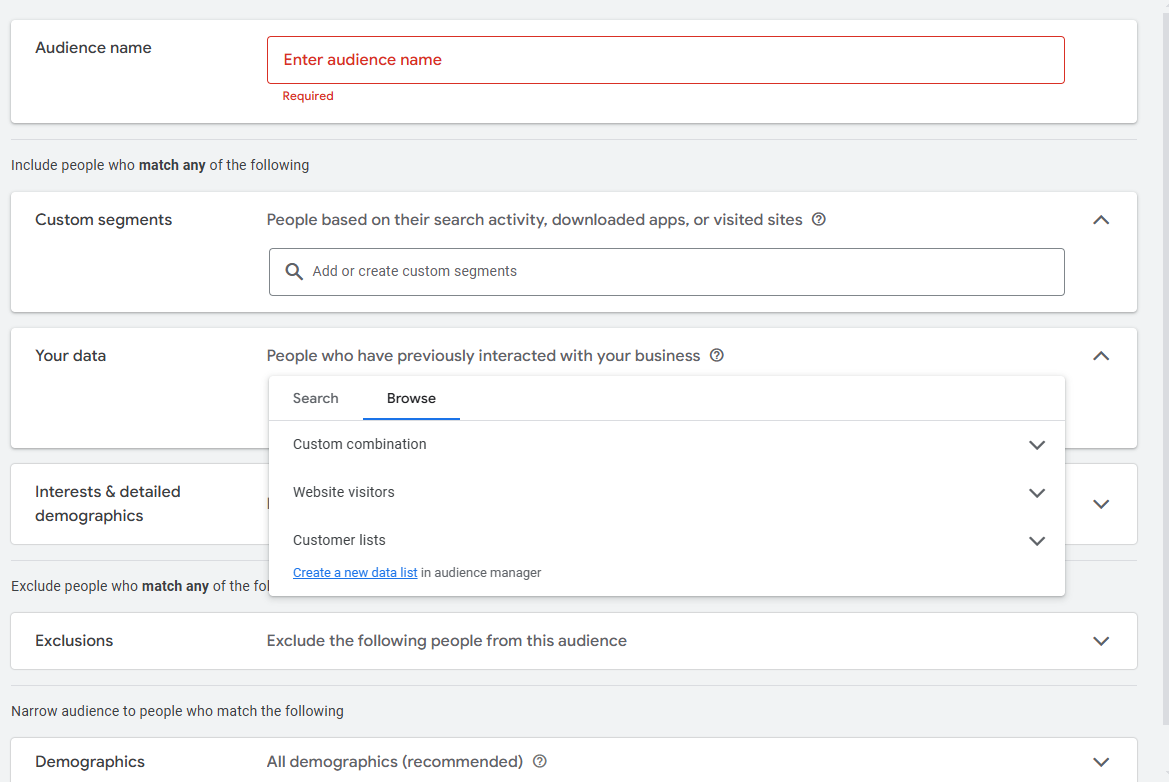Click the All demographics recommended label
This screenshot has width=1169, height=782.
coord(393,761)
